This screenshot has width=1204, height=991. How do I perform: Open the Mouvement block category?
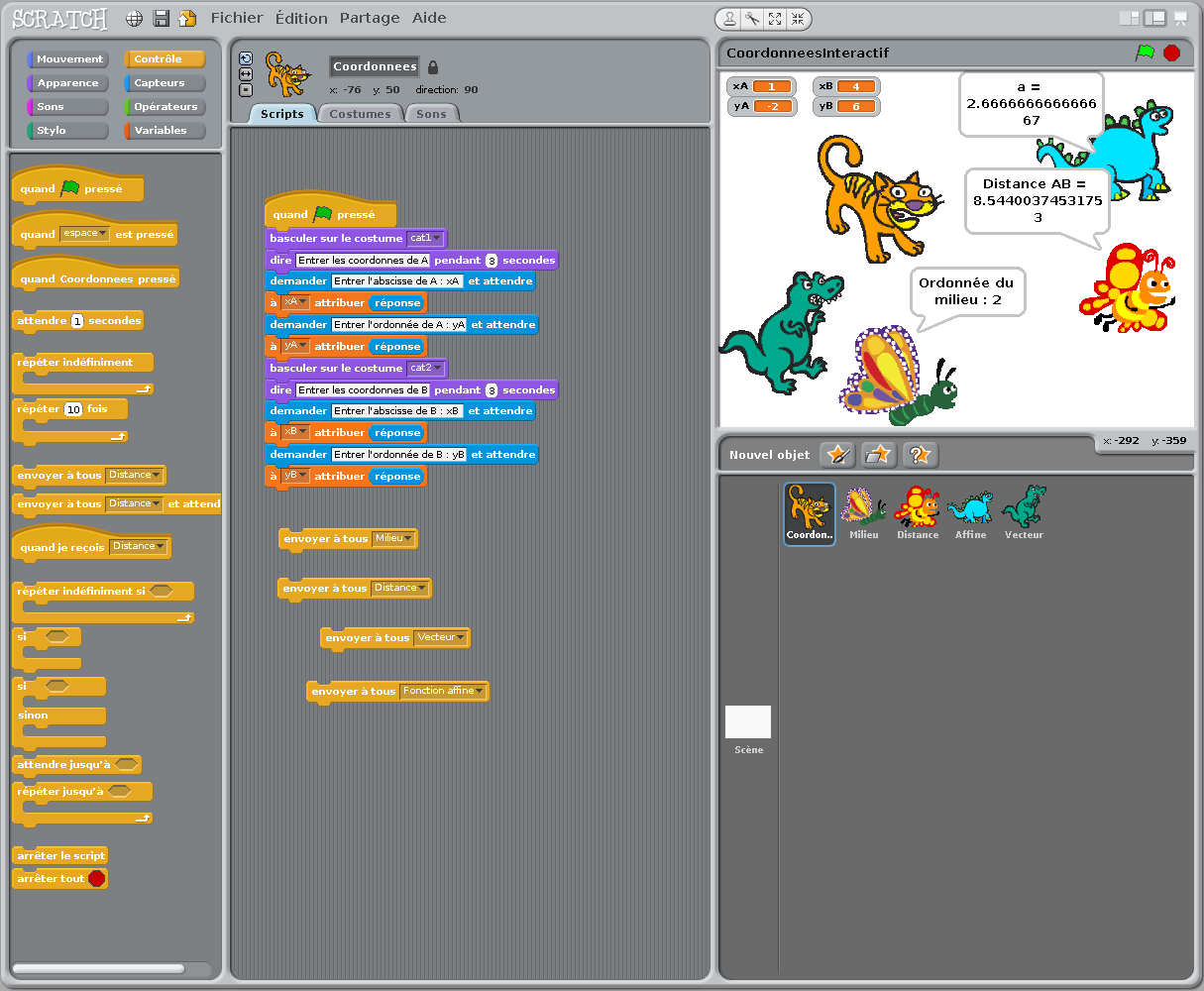coord(68,59)
